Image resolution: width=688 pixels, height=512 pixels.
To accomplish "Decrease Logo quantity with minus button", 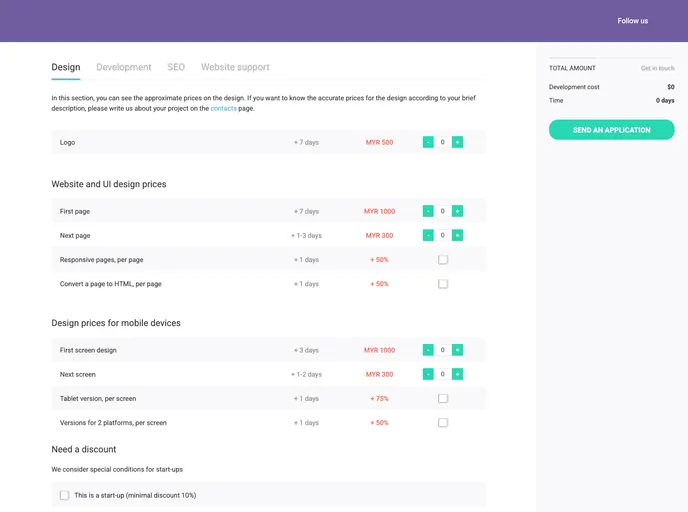I will [x=428, y=142].
